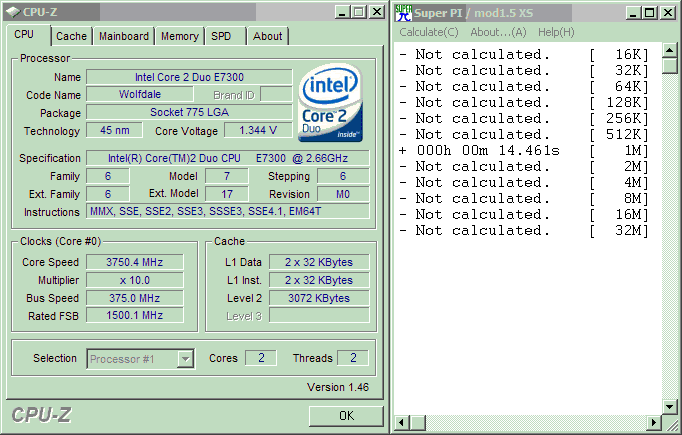
Task: Select the Not calculated 4M line
Action: (524, 183)
